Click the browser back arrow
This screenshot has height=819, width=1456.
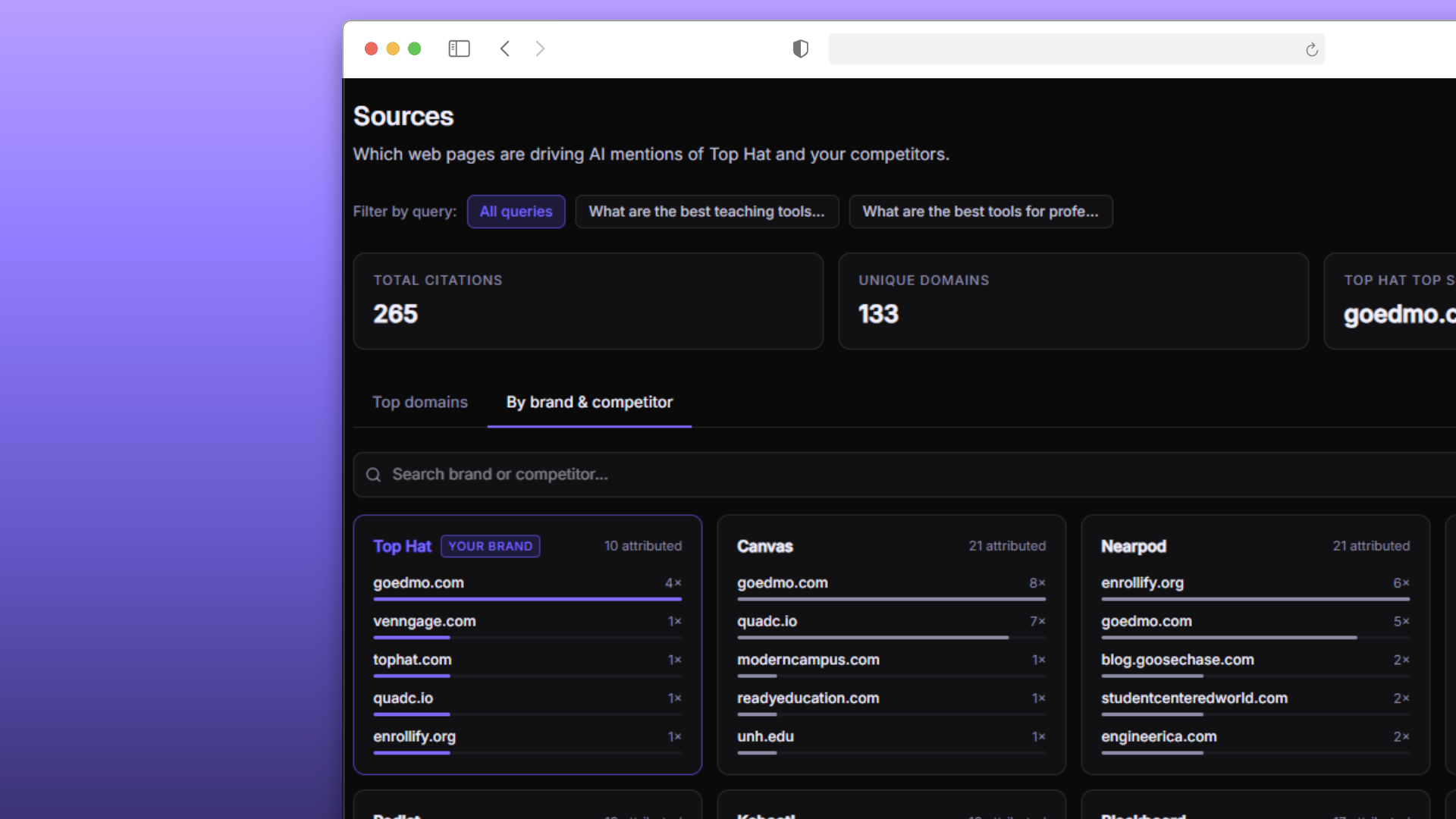click(505, 49)
